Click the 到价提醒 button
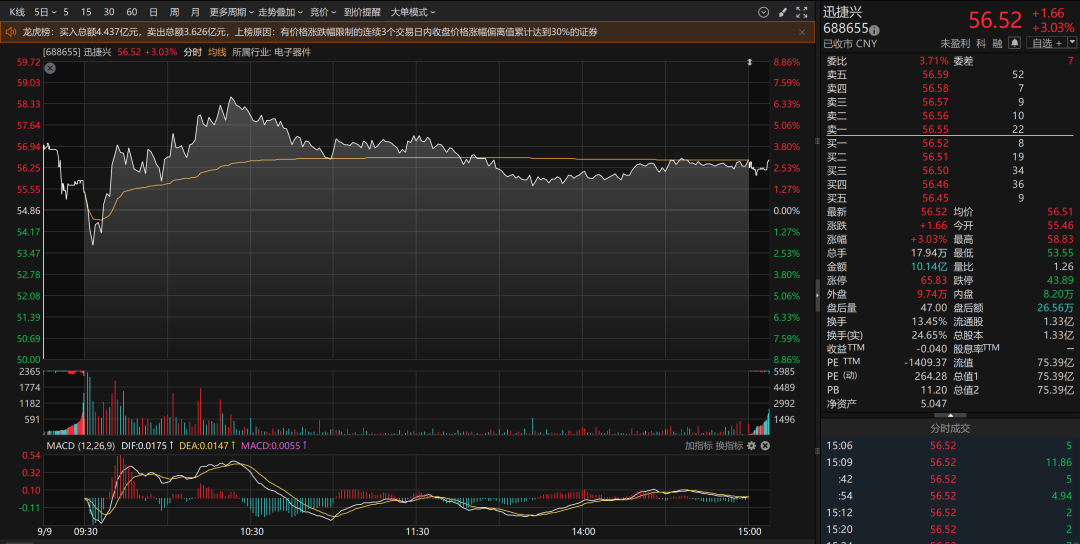1080x544 pixels. click(x=362, y=12)
